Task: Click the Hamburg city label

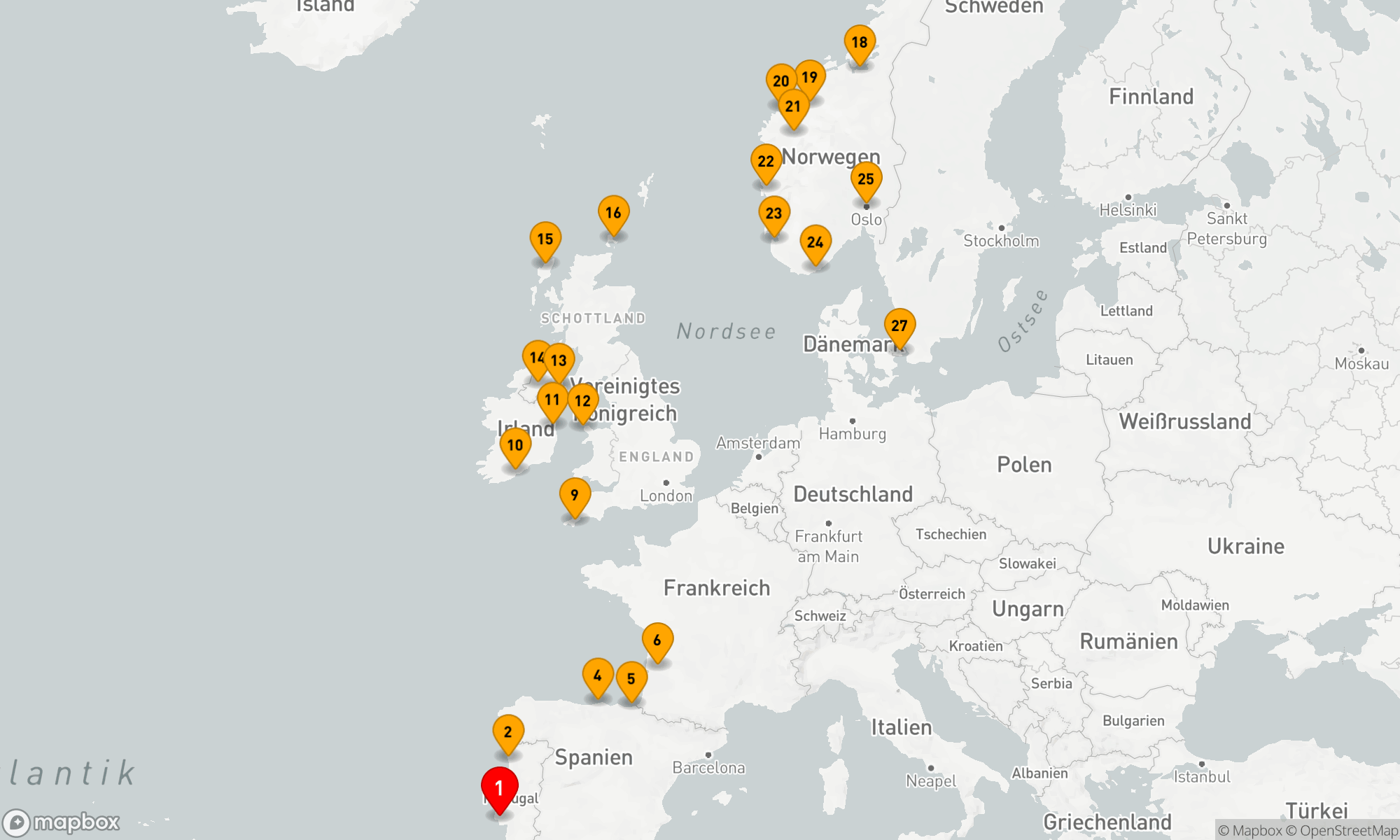Action: (853, 434)
